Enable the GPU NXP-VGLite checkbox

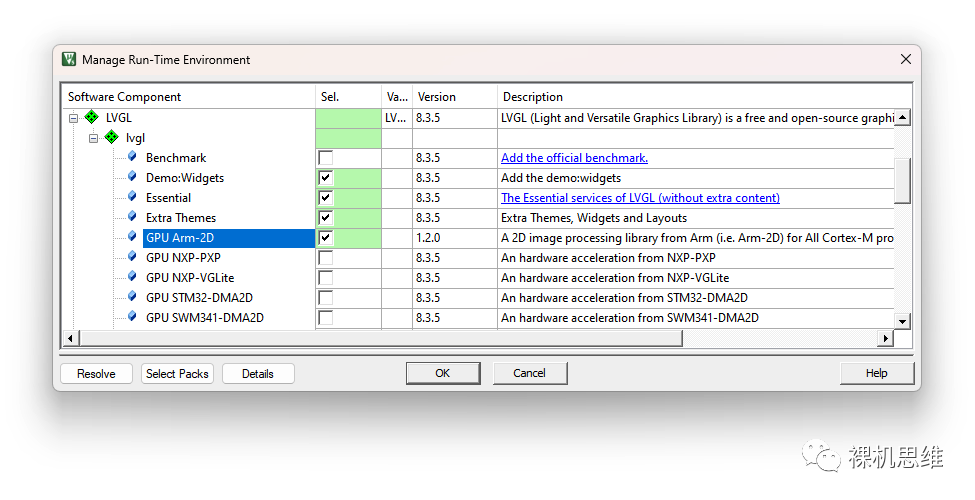click(x=325, y=277)
